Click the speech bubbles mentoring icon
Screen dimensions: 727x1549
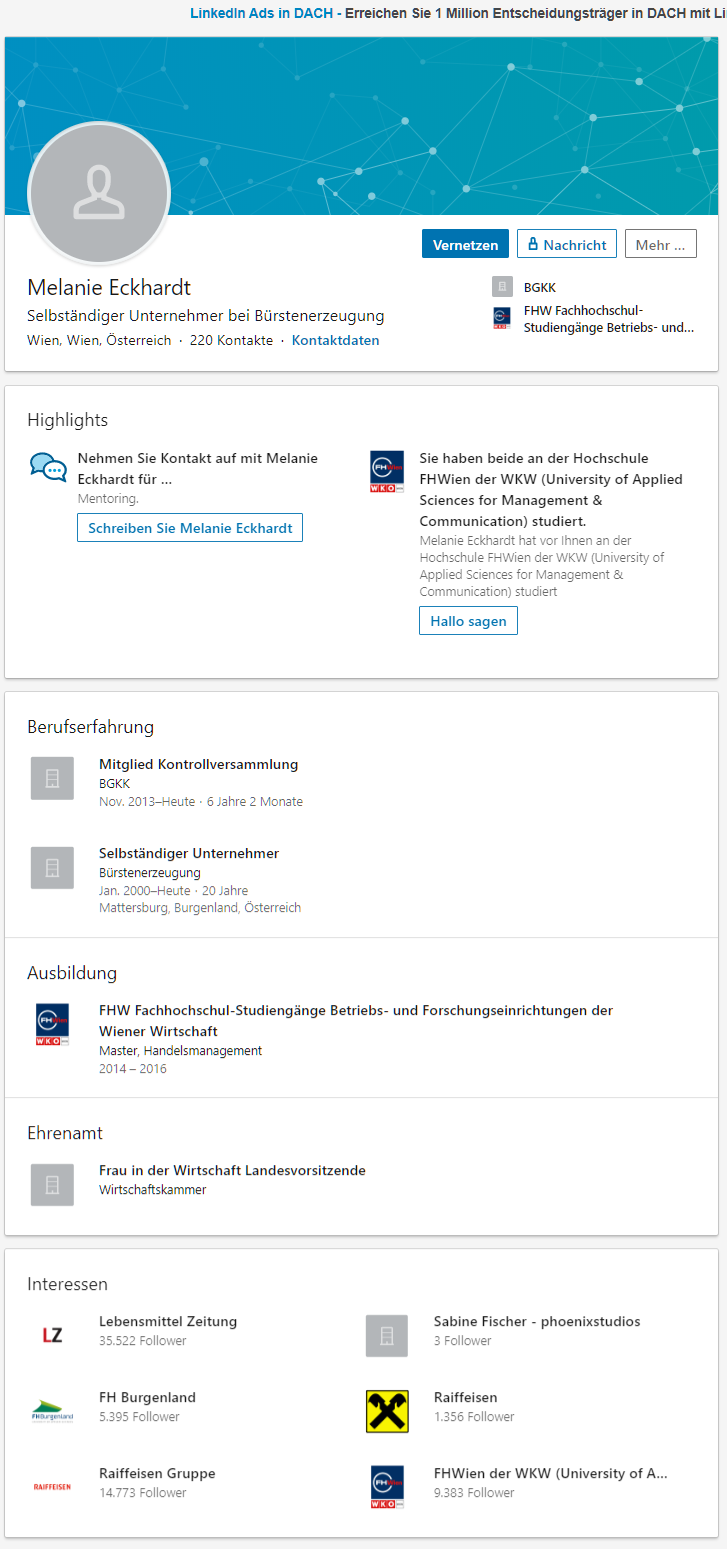pyautogui.click(x=48, y=467)
